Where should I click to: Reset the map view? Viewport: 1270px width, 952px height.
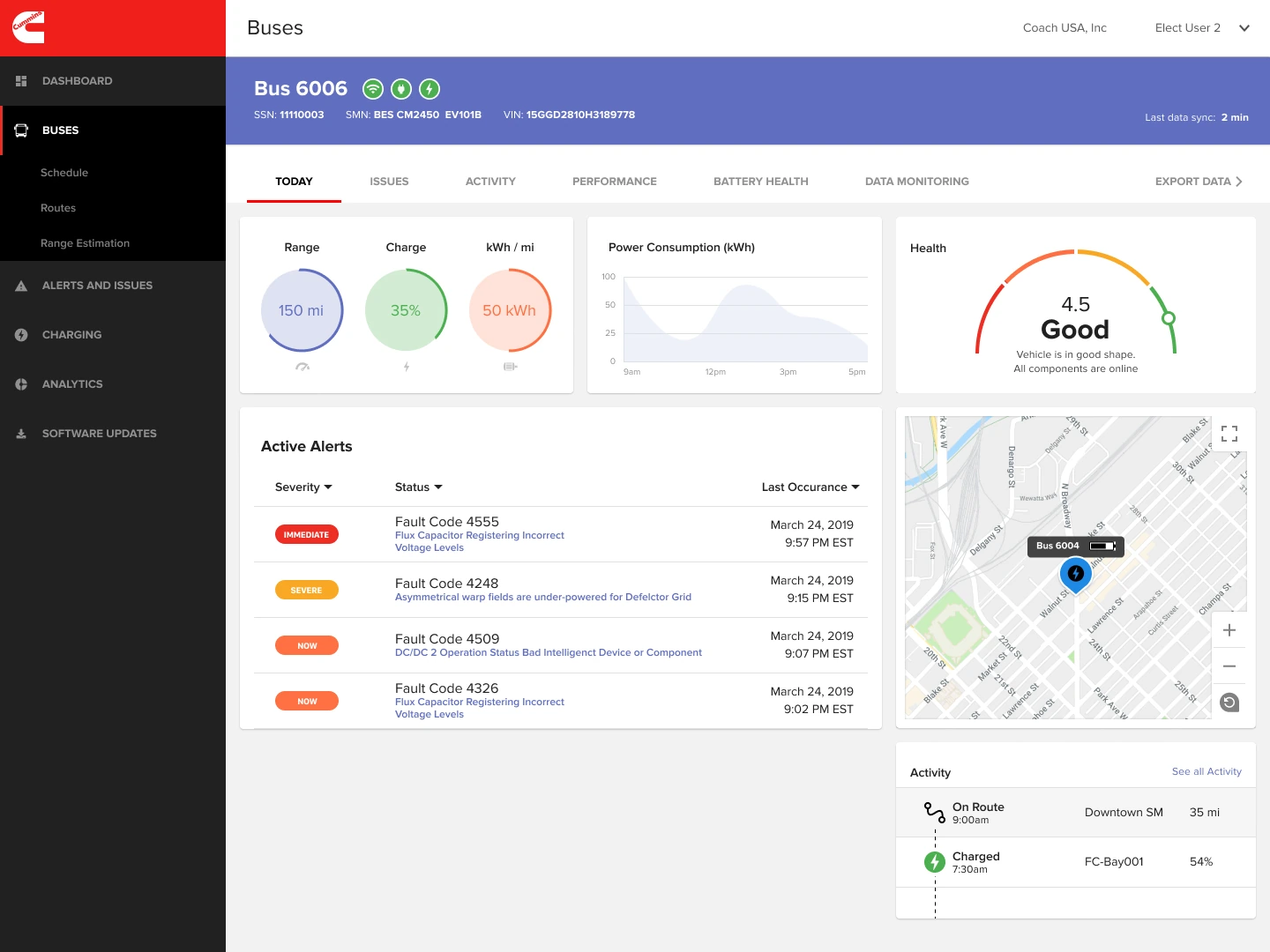coord(1229,703)
